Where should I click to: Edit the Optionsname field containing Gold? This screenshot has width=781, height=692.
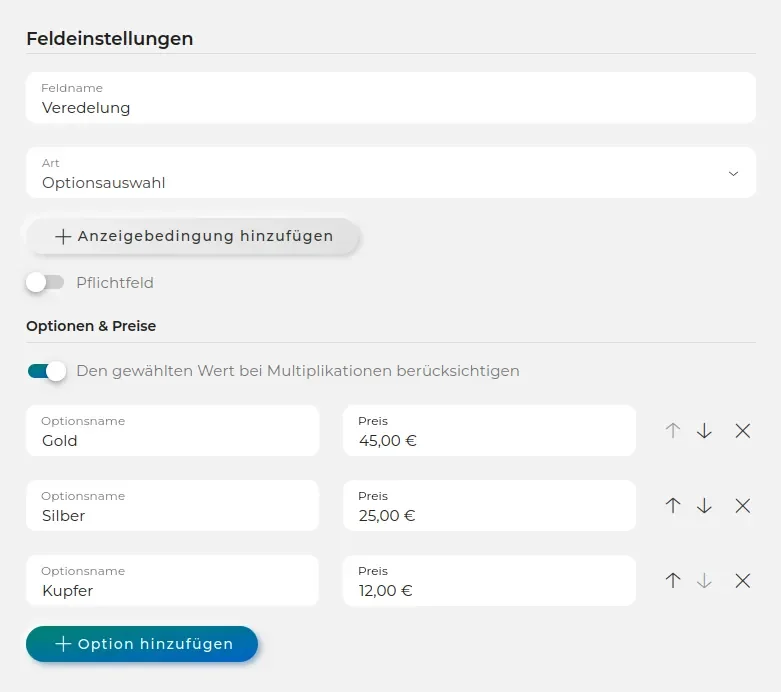[x=172, y=430]
